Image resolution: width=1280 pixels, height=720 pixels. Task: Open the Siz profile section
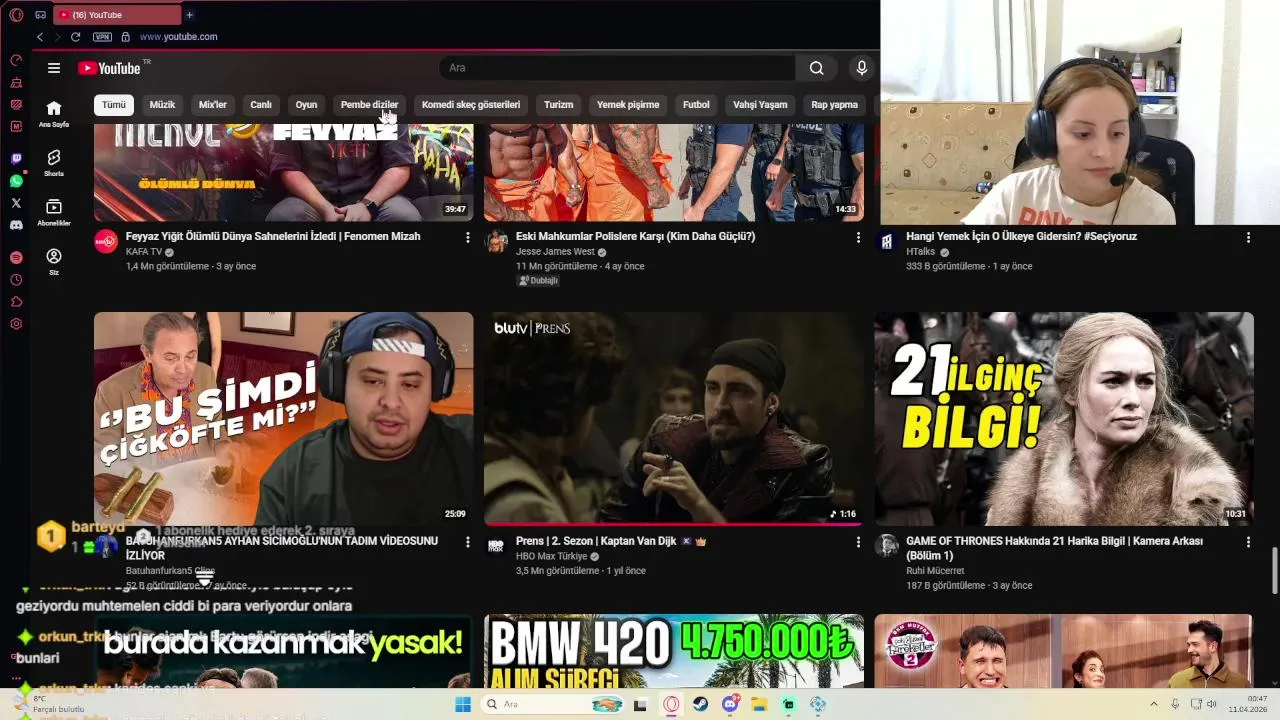tap(54, 262)
